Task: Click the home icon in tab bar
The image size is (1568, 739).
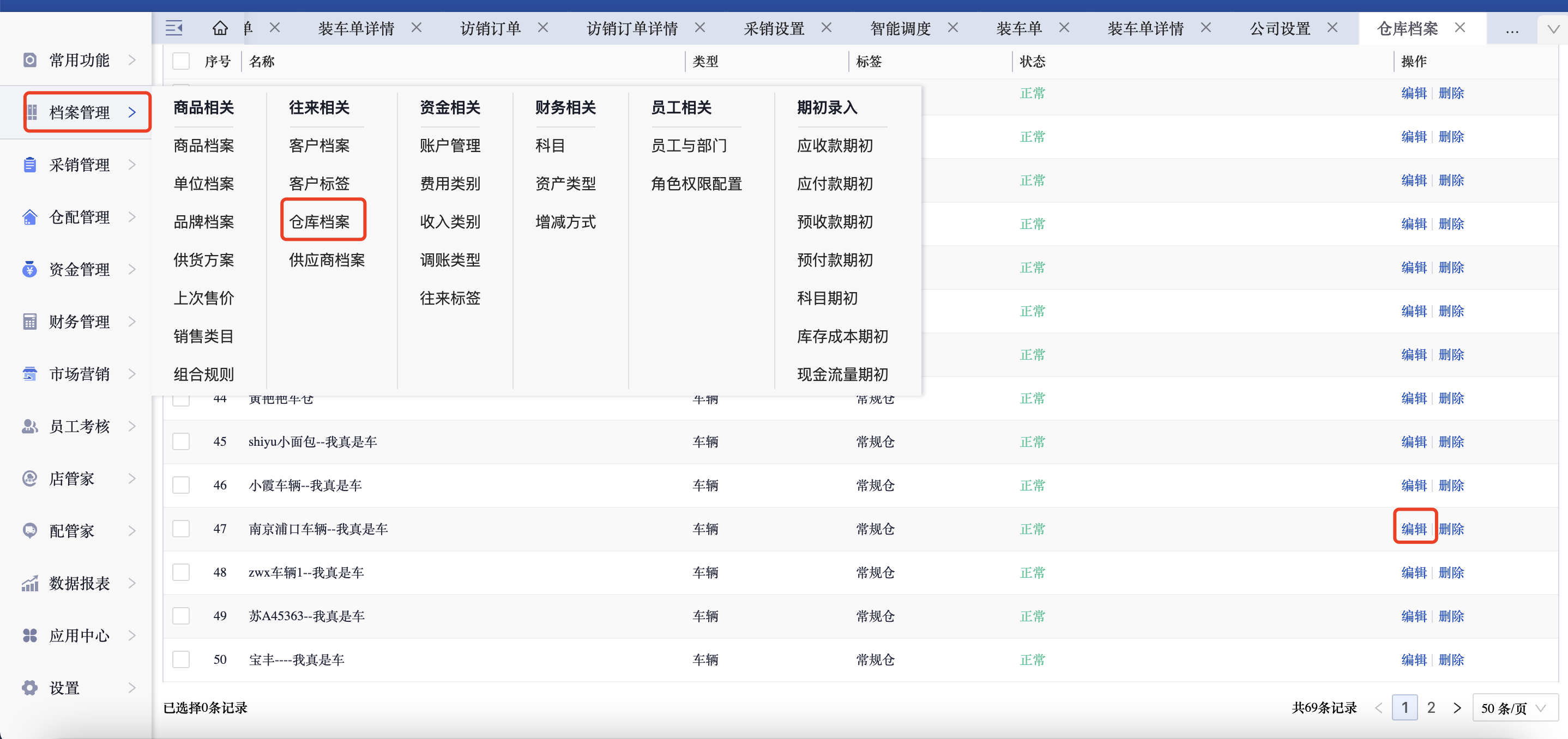Action: [x=220, y=28]
